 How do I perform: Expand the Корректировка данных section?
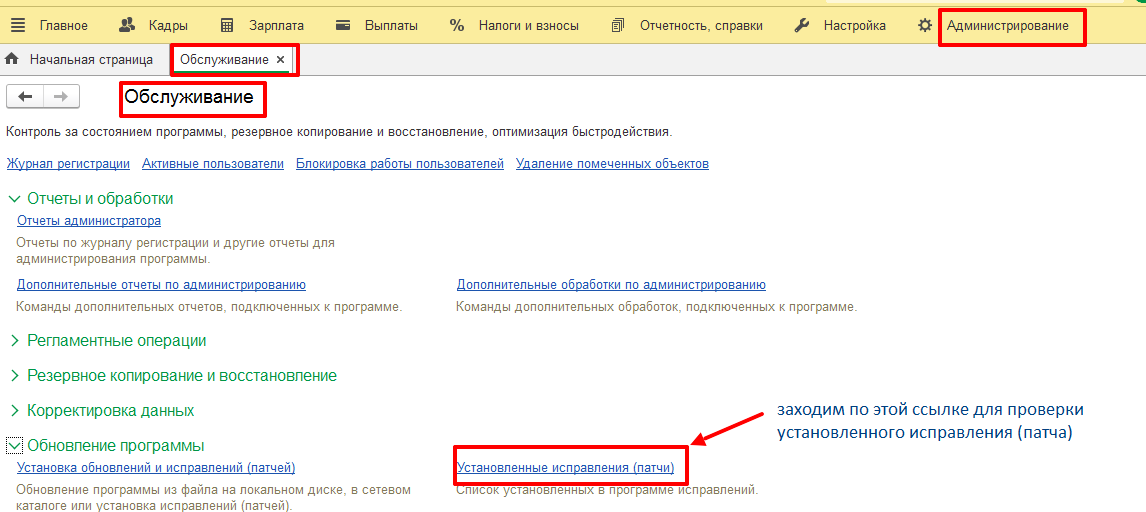click(14, 411)
